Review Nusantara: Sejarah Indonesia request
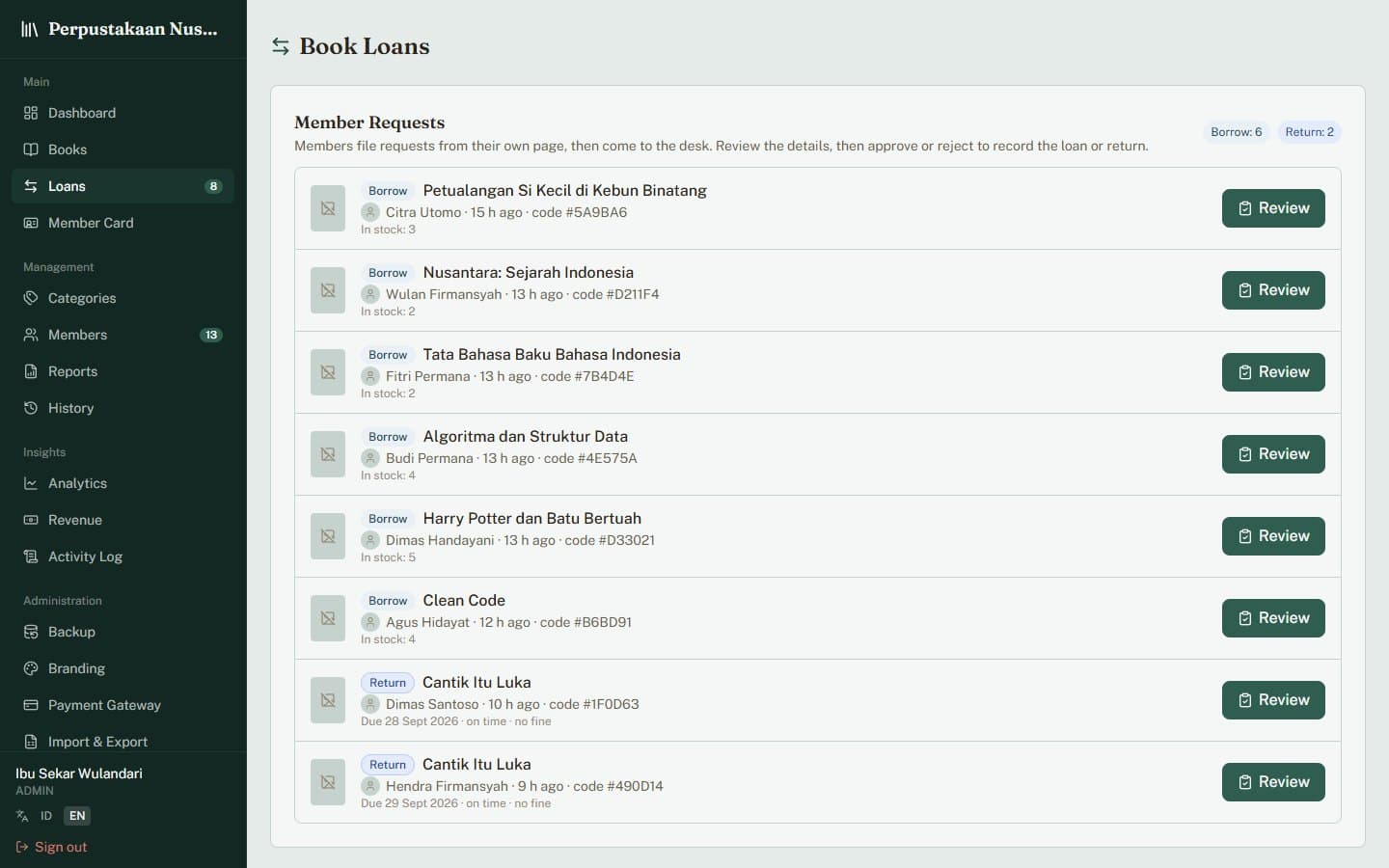This screenshot has width=1389, height=868. click(x=1273, y=290)
